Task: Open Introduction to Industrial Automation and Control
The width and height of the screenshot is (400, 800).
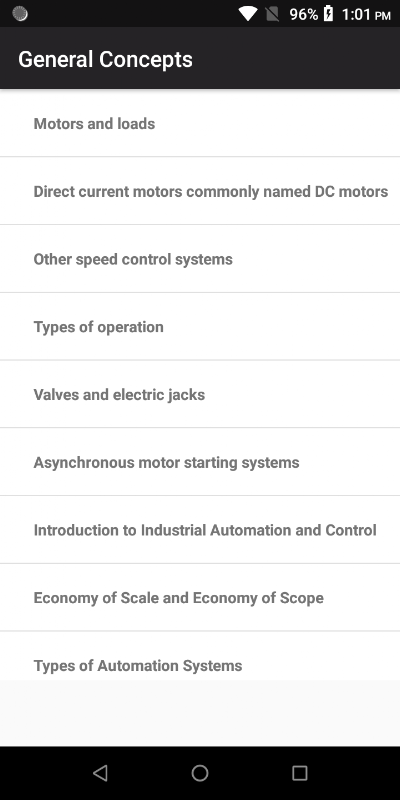Action: pos(200,530)
